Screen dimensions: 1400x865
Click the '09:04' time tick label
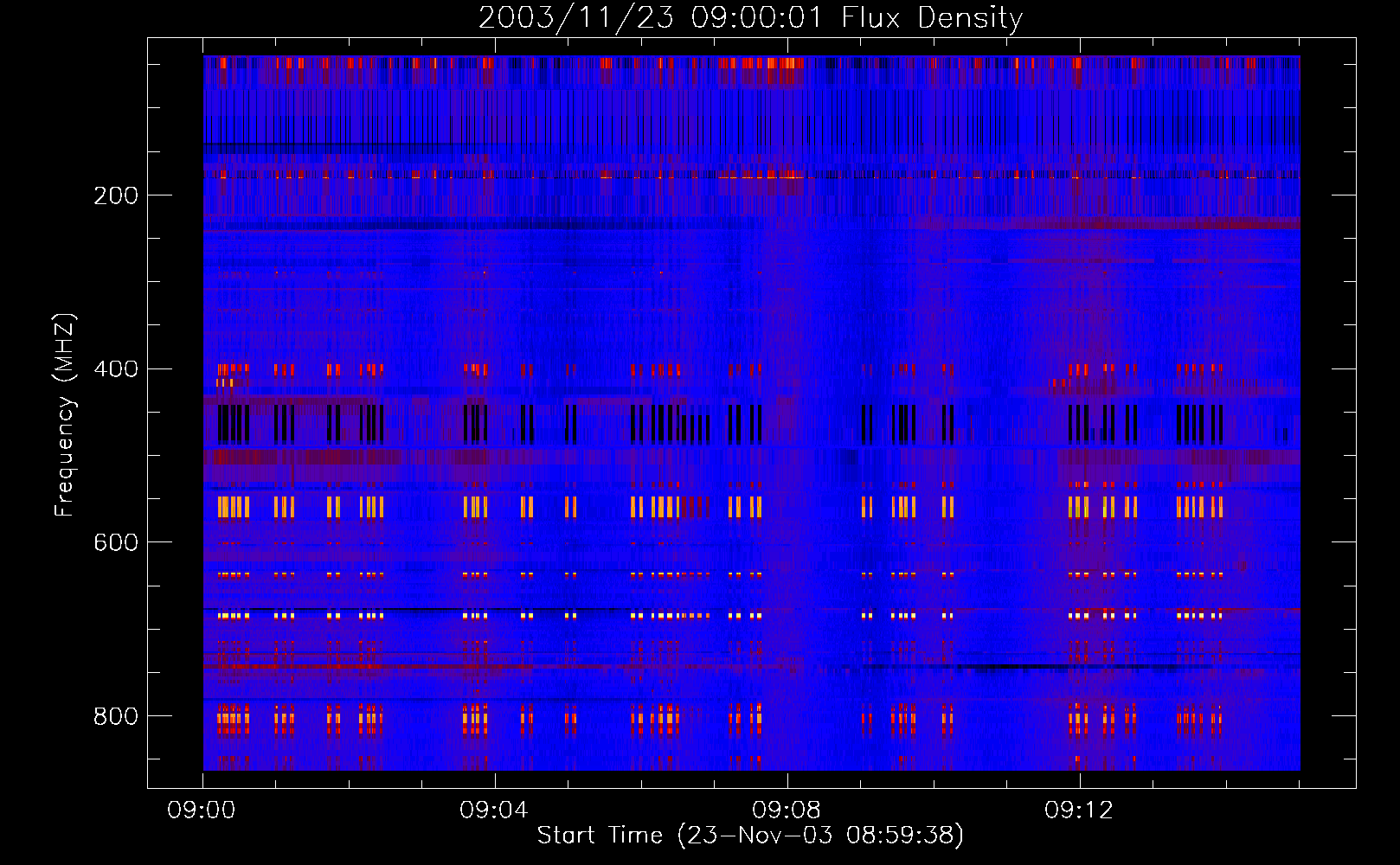pyautogui.click(x=494, y=811)
